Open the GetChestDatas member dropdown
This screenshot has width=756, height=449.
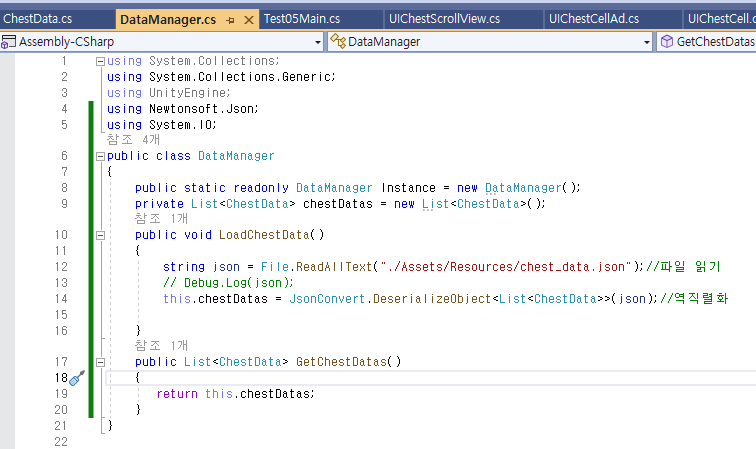point(706,42)
